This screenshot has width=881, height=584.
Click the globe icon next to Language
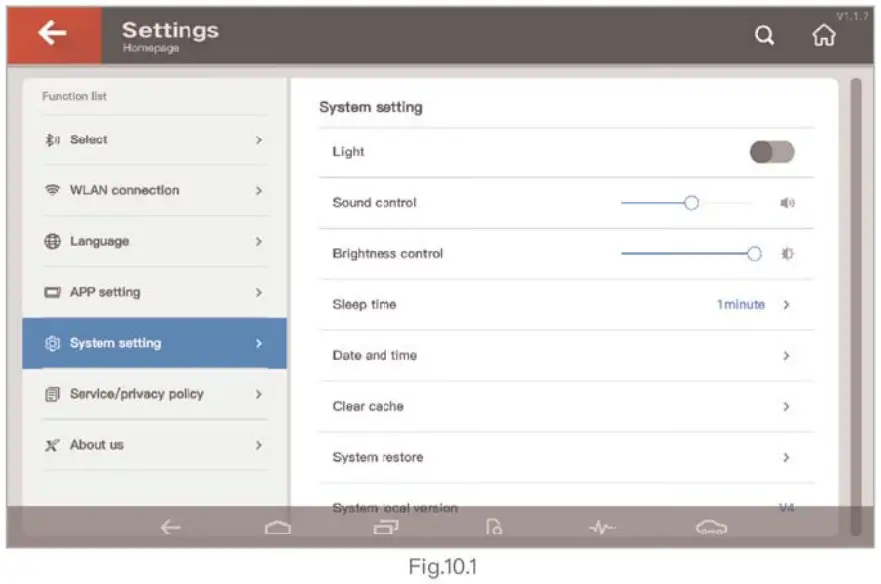[x=52, y=241]
